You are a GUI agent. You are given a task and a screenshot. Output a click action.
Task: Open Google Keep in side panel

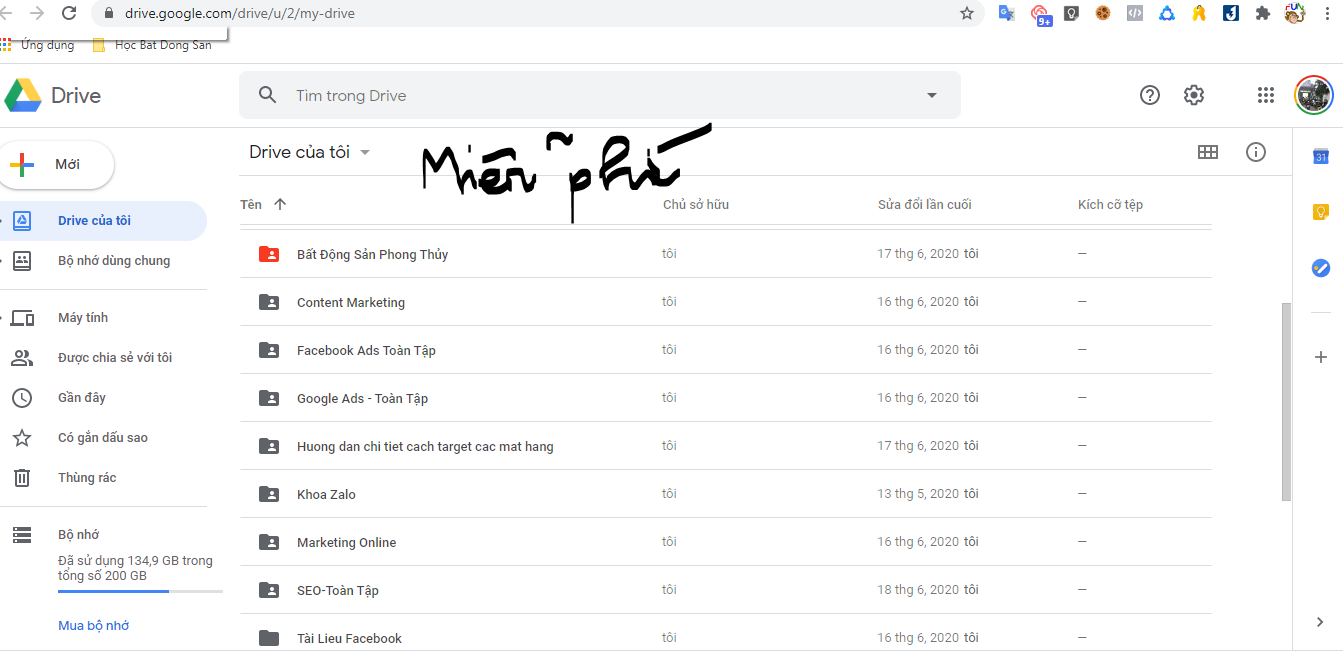pyautogui.click(x=1320, y=212)
